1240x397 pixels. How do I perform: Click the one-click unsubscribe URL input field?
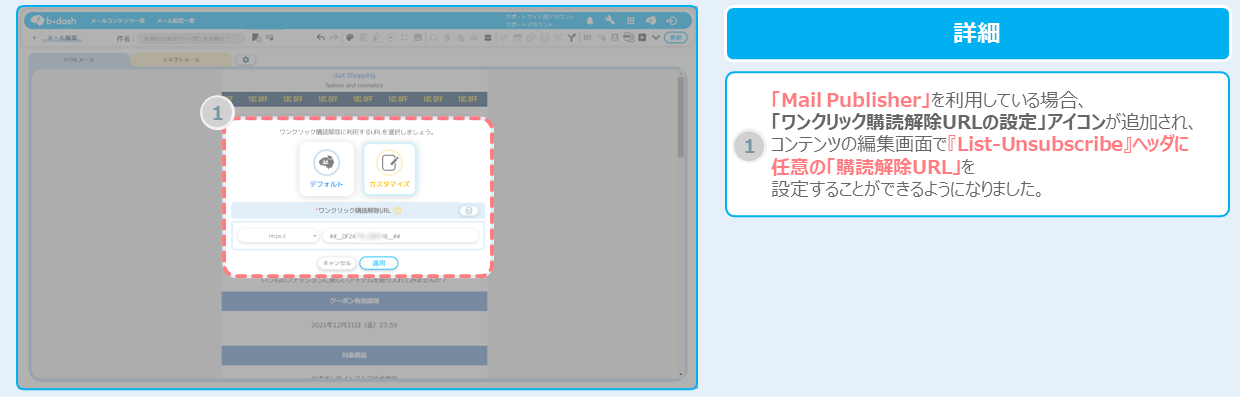[x=400, y=236]
